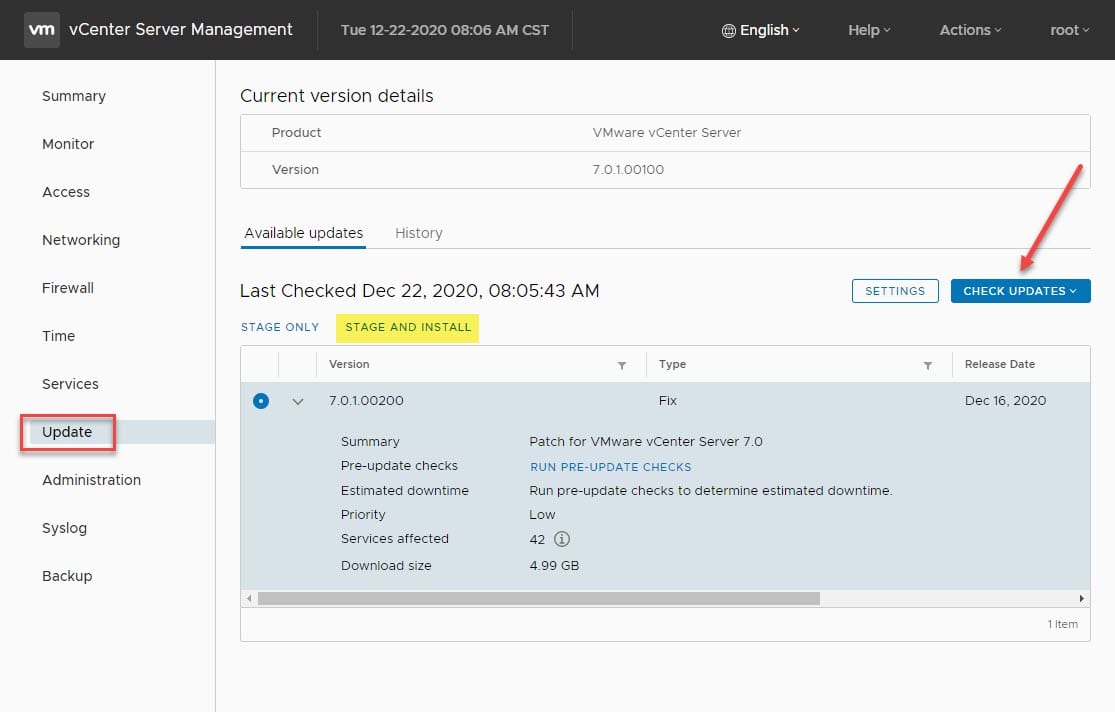
Task: Open the English language dropdown
Action: coord(760,30)
